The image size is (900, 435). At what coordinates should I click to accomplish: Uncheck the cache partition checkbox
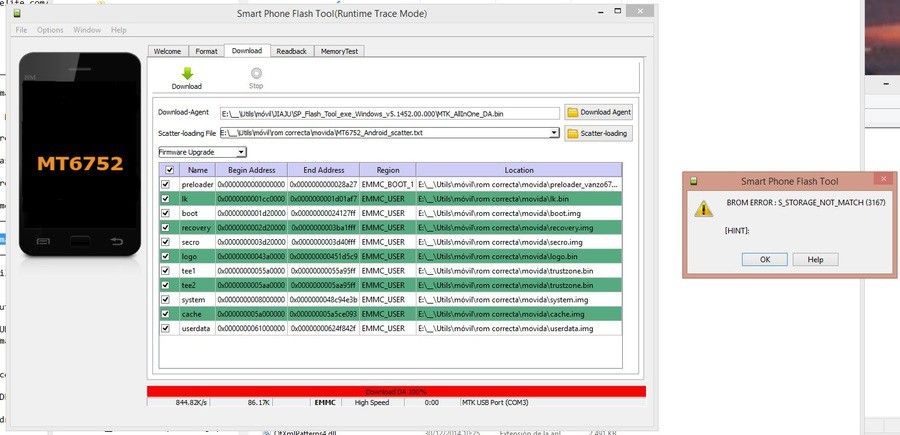166,314
